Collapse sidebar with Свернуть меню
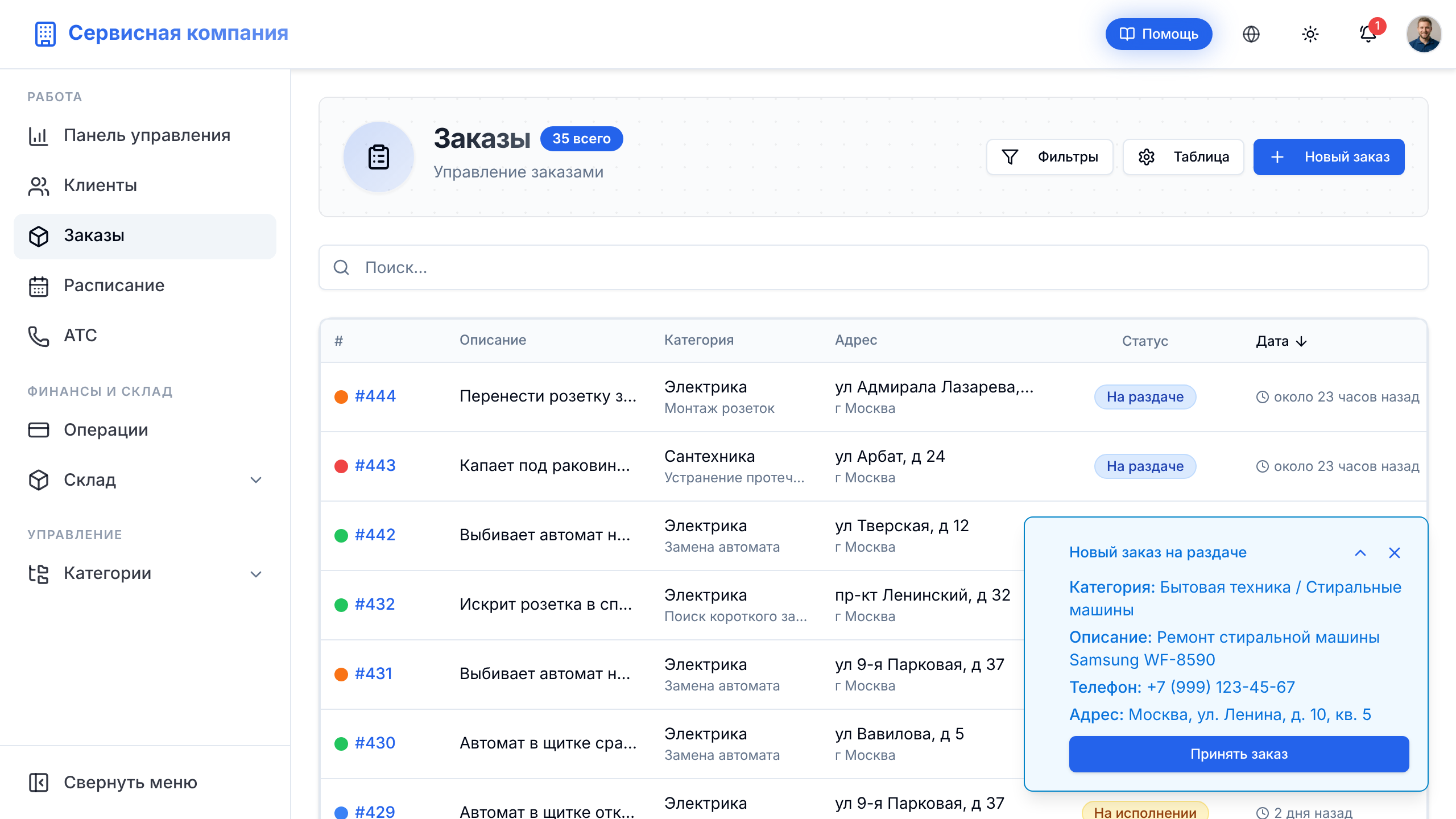Screen dimensions: 1456x819 [113, 783]
